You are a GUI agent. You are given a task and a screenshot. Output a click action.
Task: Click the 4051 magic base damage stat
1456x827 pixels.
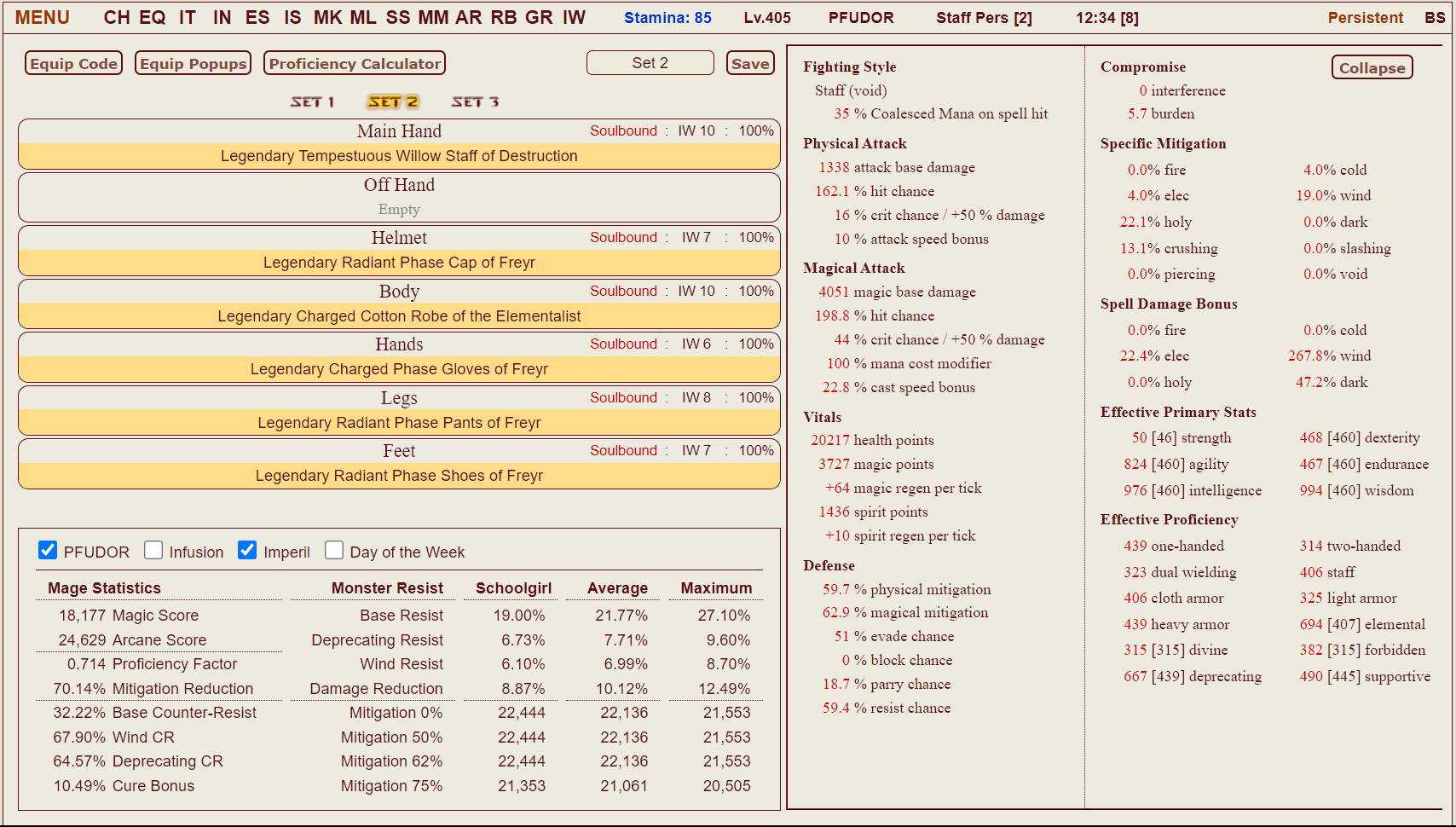click(x=897, y=292)
